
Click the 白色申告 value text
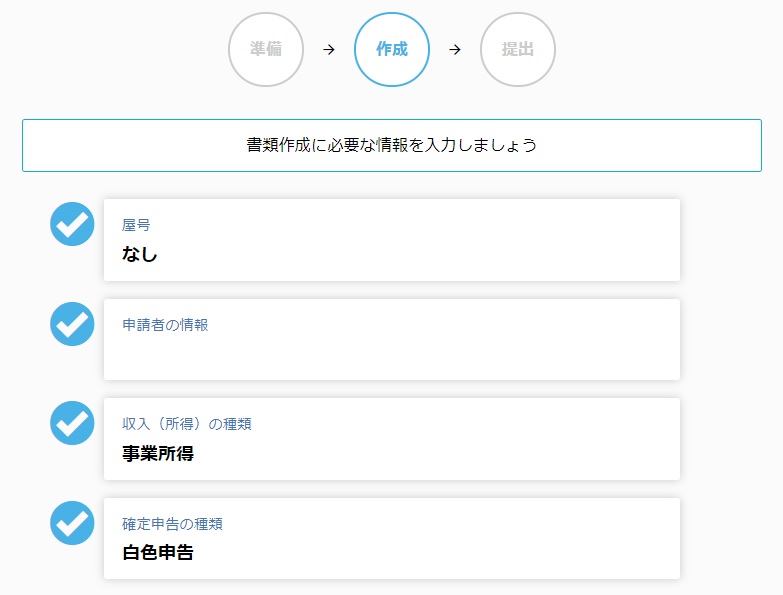[158, 553]
